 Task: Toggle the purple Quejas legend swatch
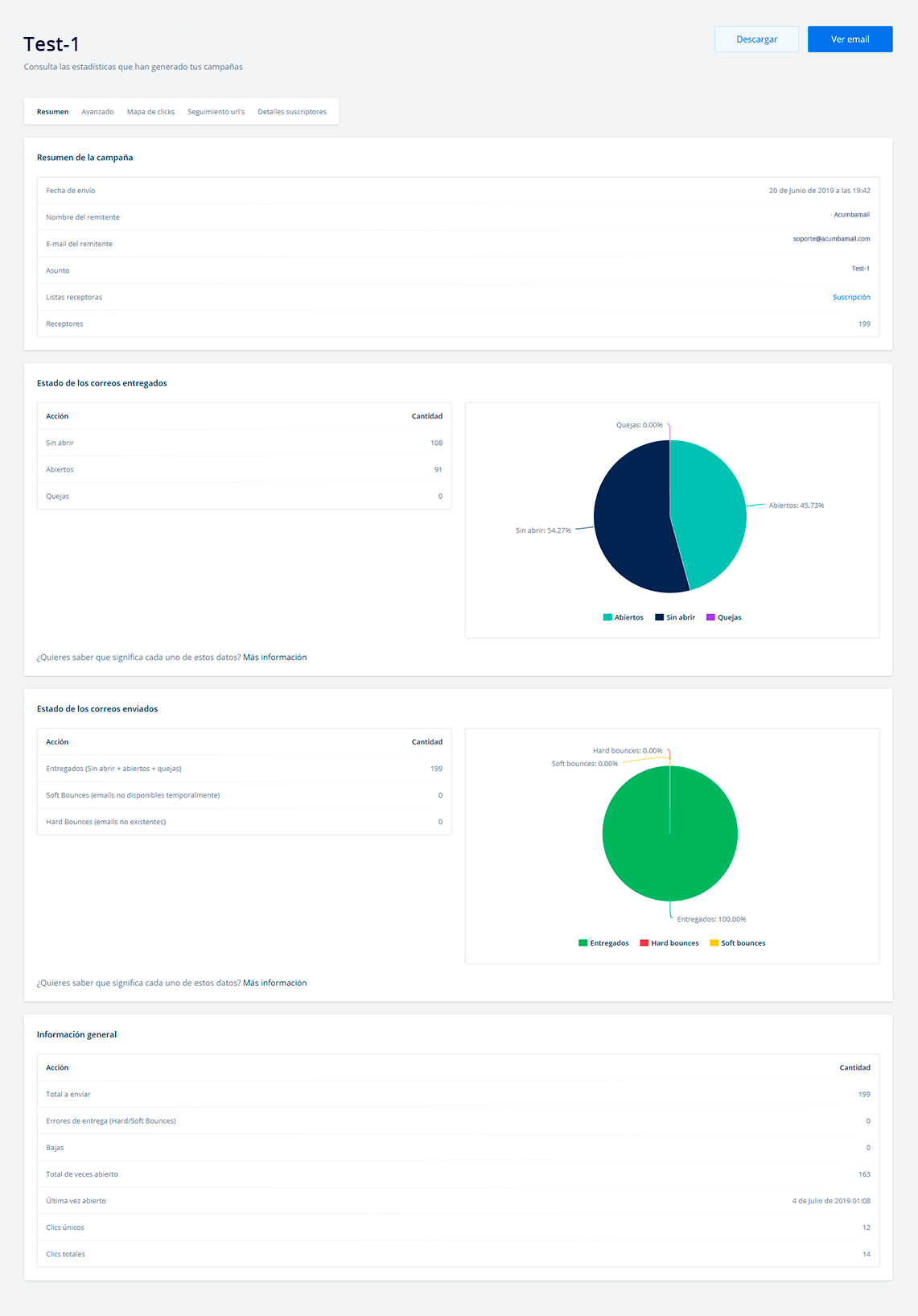710,617
